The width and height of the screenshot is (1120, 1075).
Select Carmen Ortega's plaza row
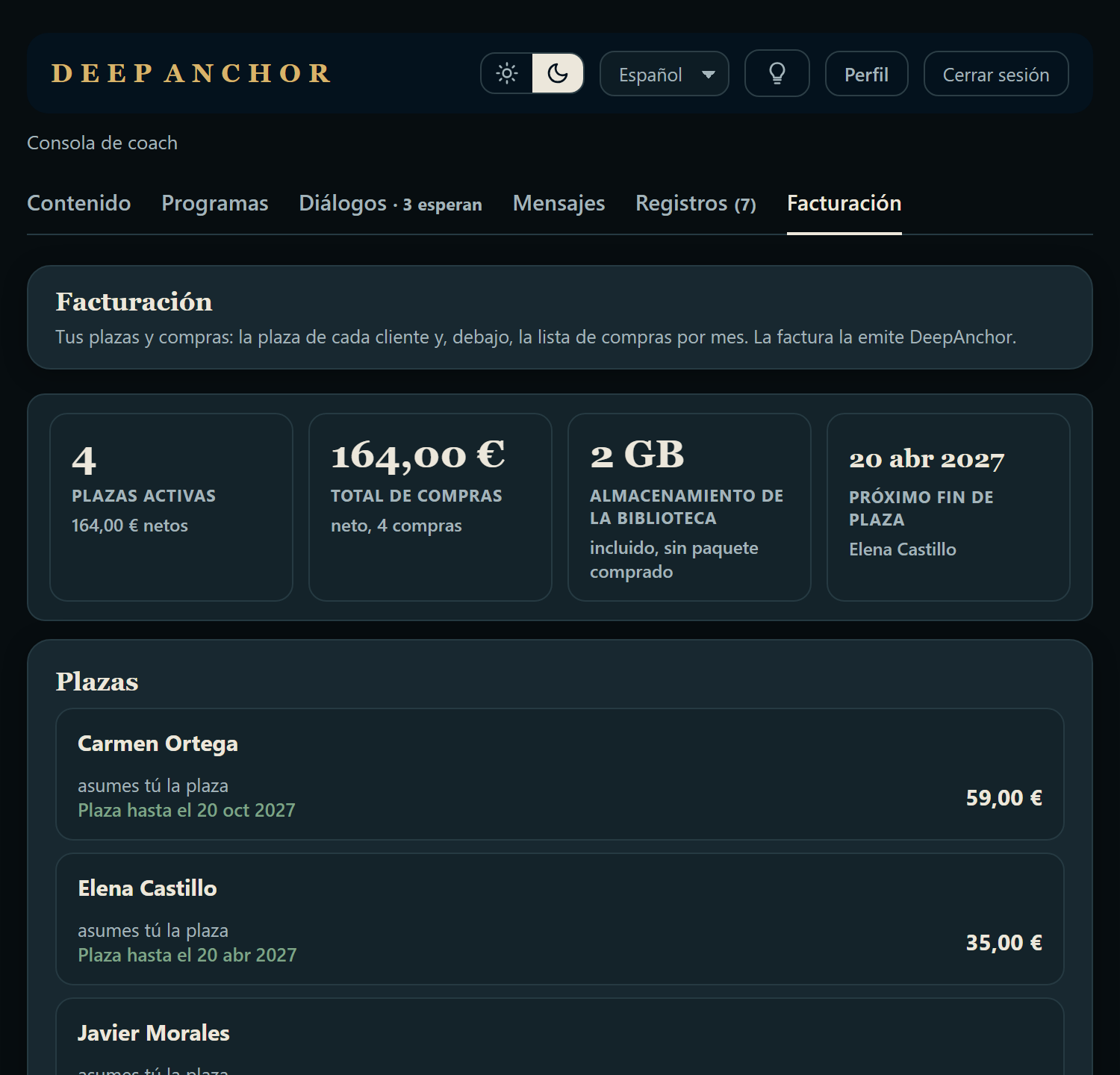(560, 774)
